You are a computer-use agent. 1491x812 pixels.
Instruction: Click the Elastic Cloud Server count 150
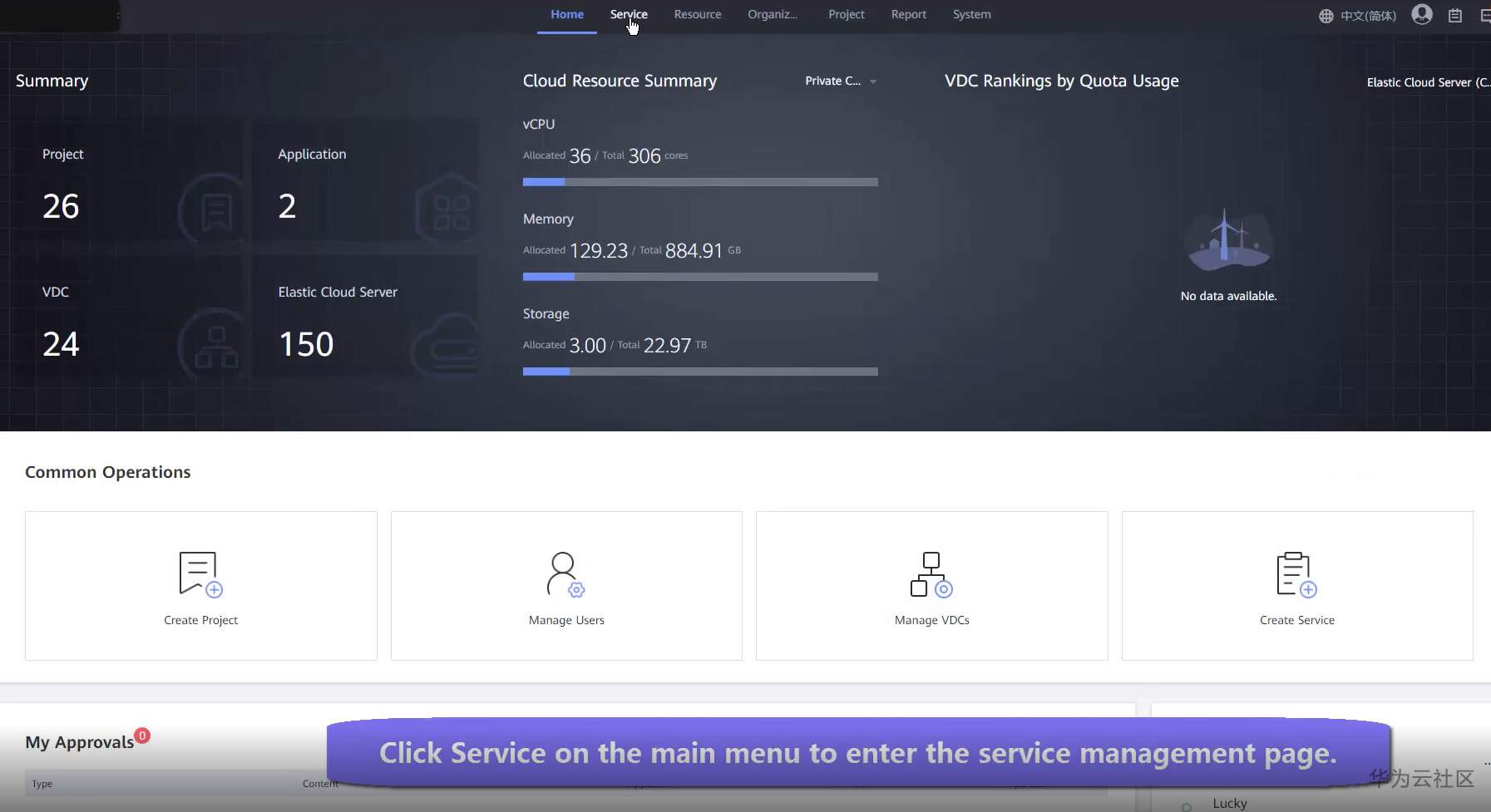306,344
